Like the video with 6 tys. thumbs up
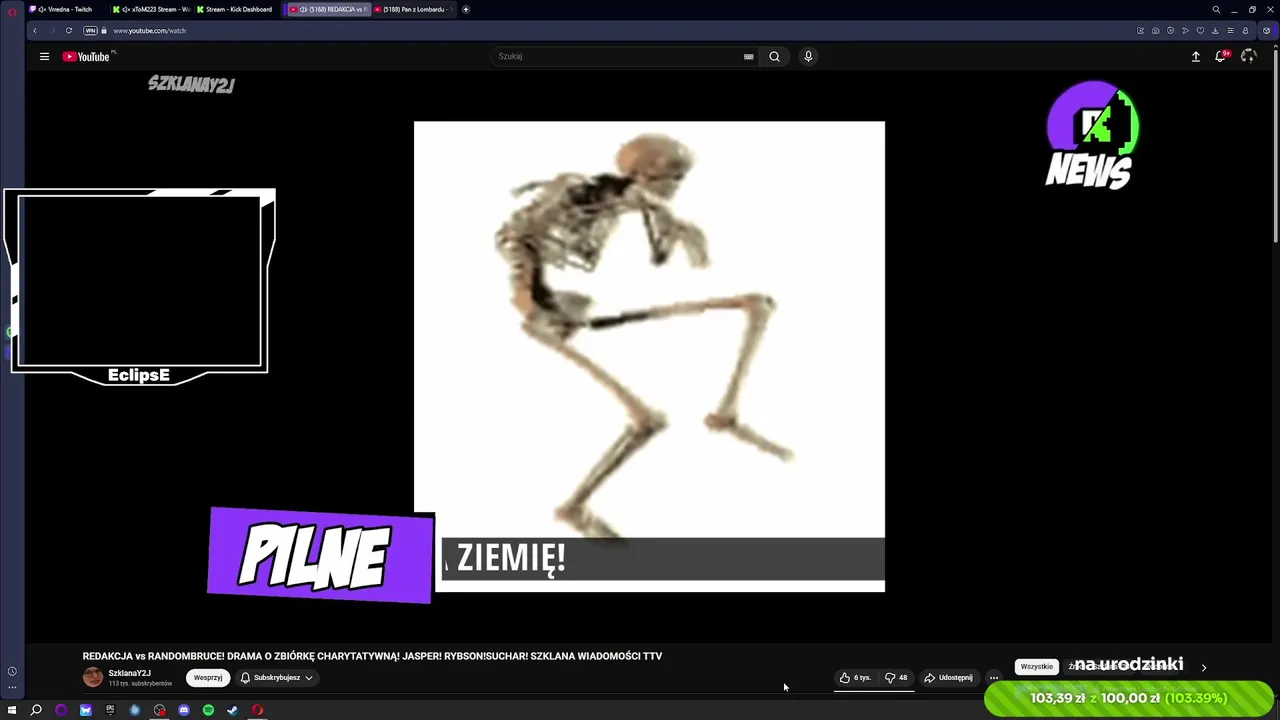 (x=855, y=678)
